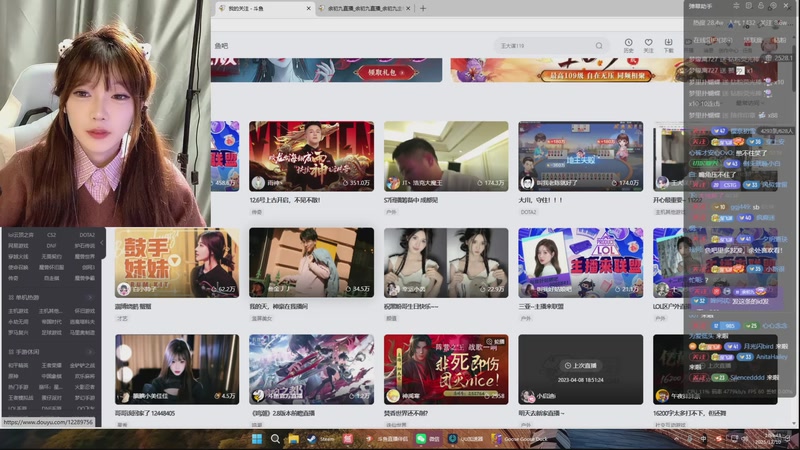
Task: Click the streamer avatar on 雨神 card
Action: [x=258, y=183]
